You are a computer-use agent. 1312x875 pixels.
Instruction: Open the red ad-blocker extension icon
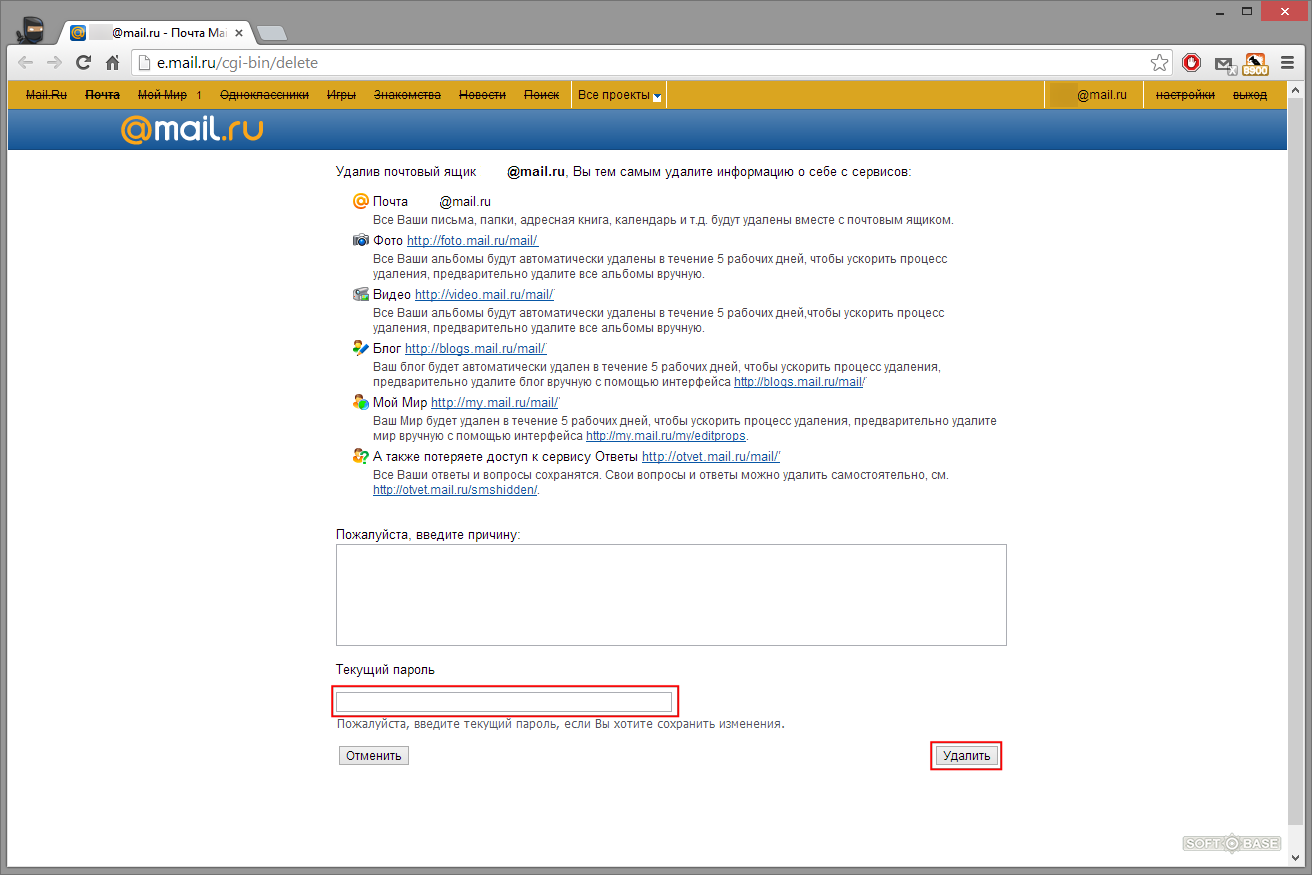[1191, 63]
